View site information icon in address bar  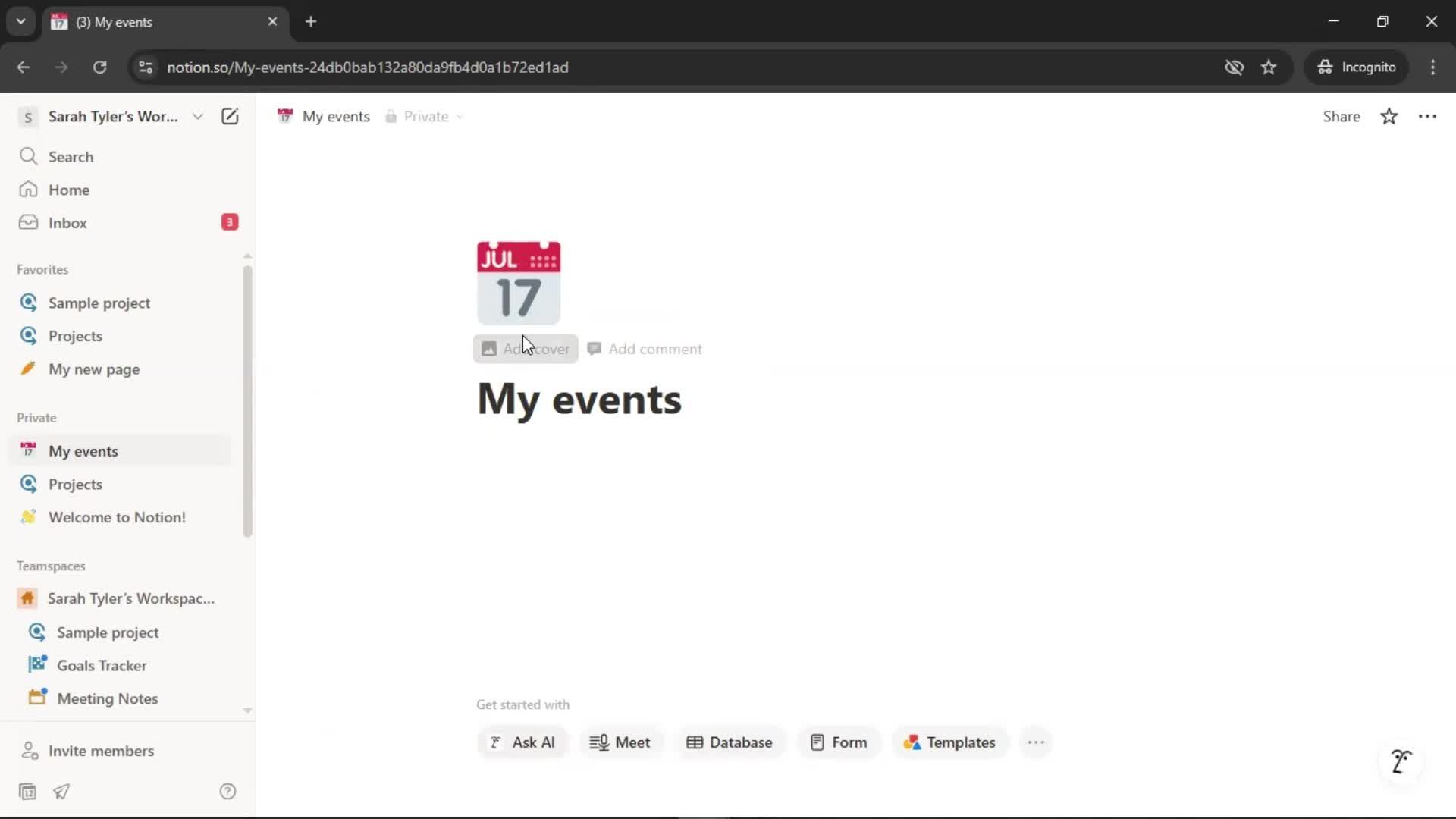point(146,67)
